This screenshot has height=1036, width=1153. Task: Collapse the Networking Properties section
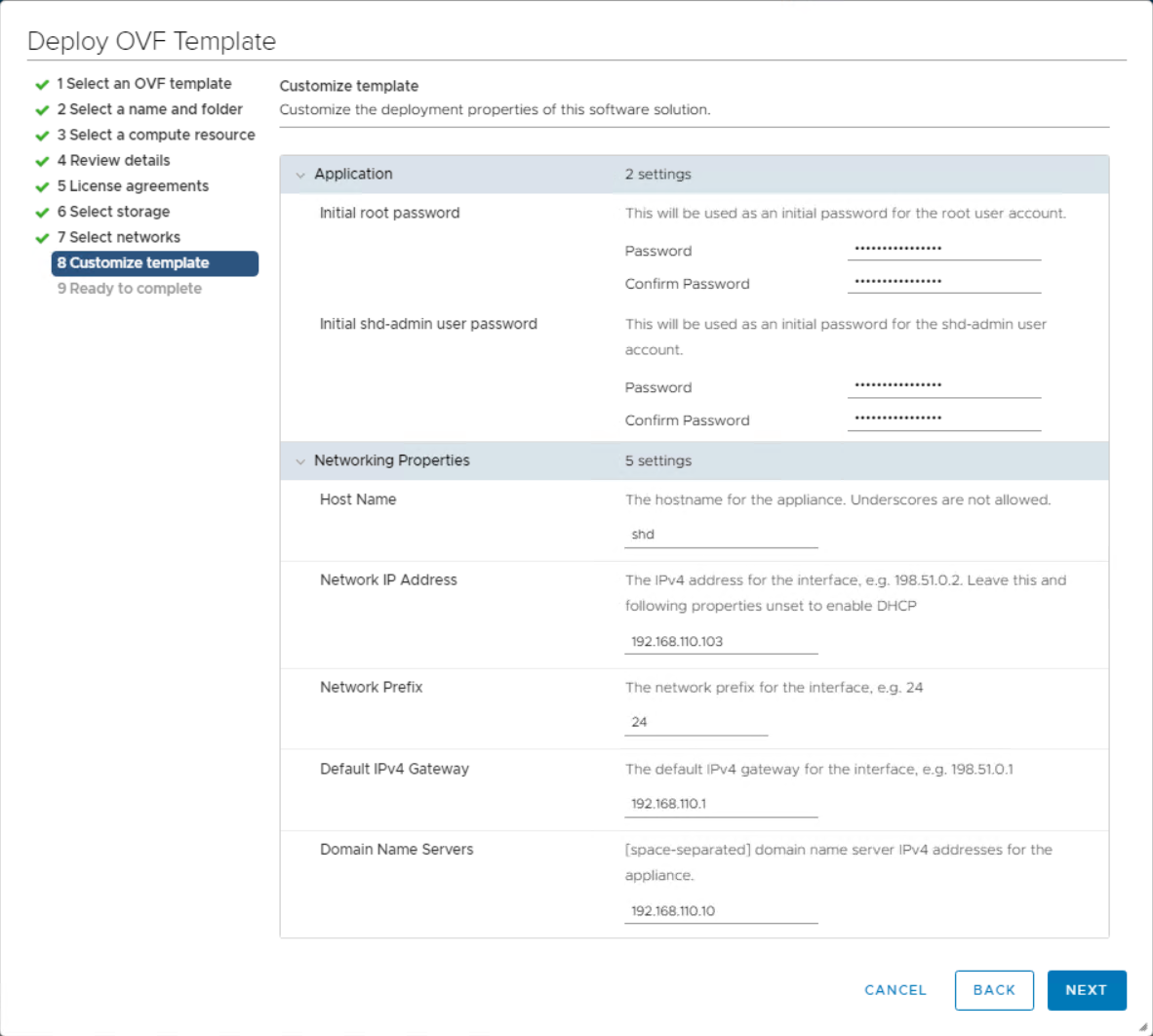click(x=300, y=461)
